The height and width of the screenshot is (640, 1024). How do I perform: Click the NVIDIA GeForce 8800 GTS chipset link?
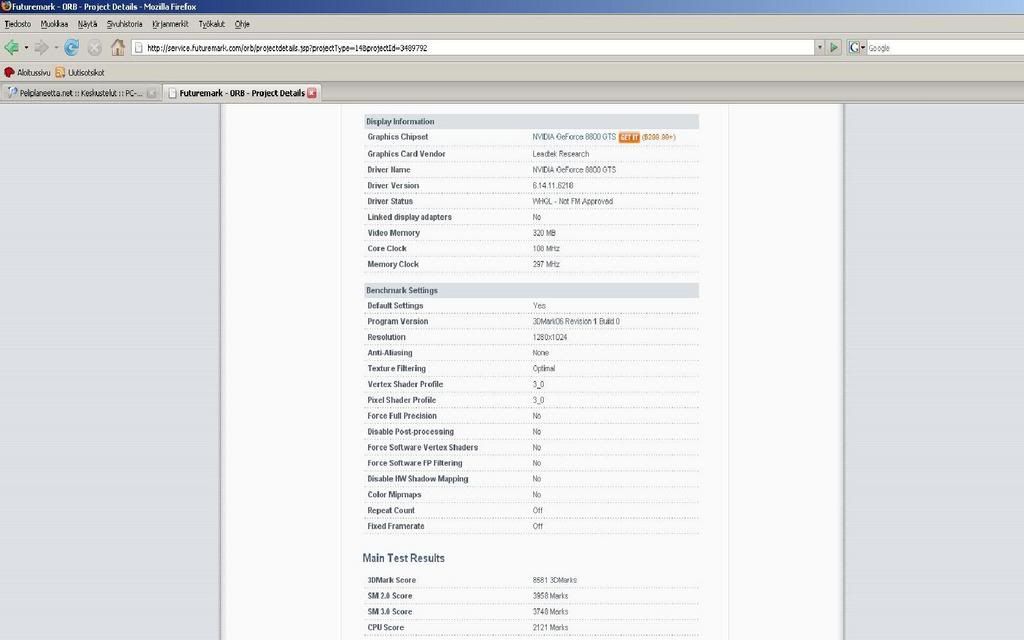(574, 137)
